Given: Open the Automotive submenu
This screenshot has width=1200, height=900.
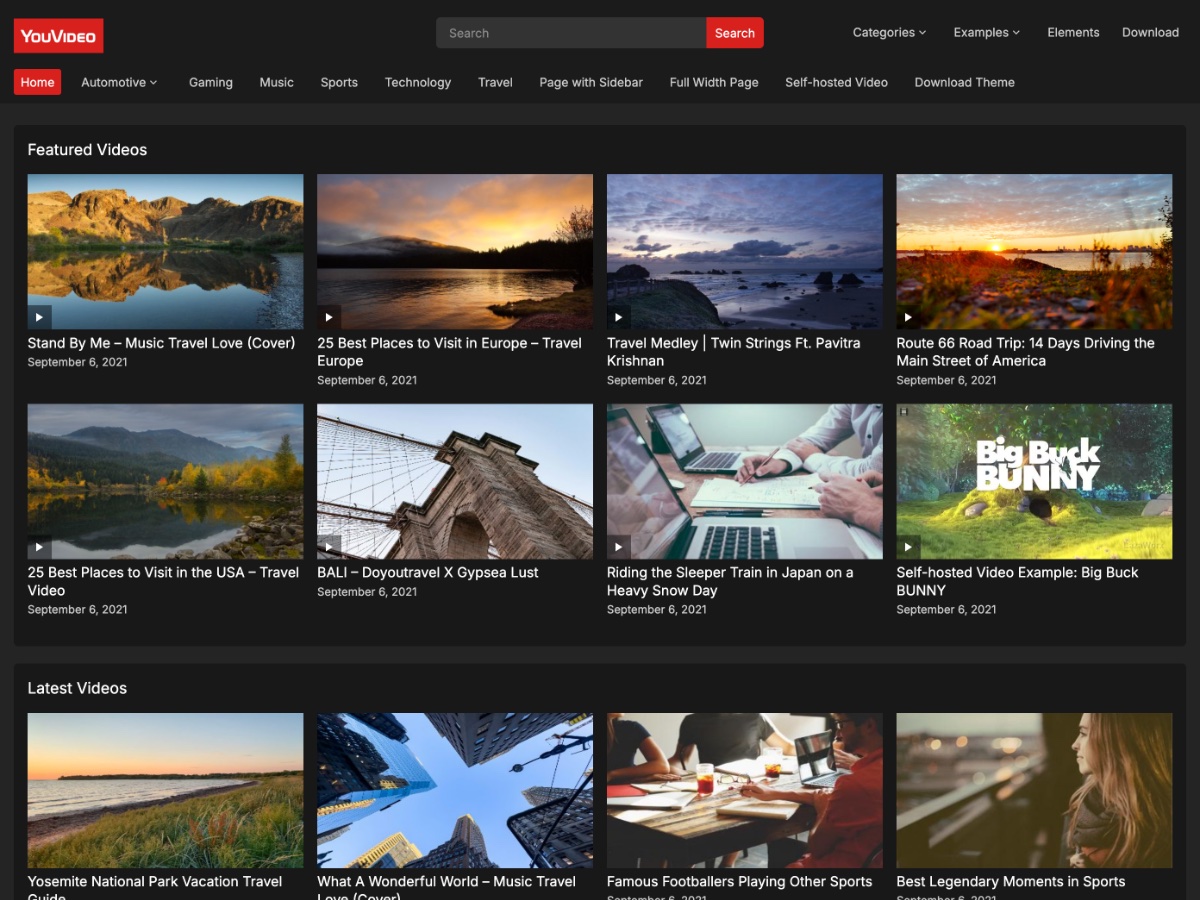Looking at the screenshot, I should pyautogui.click(x=118, y=82).
